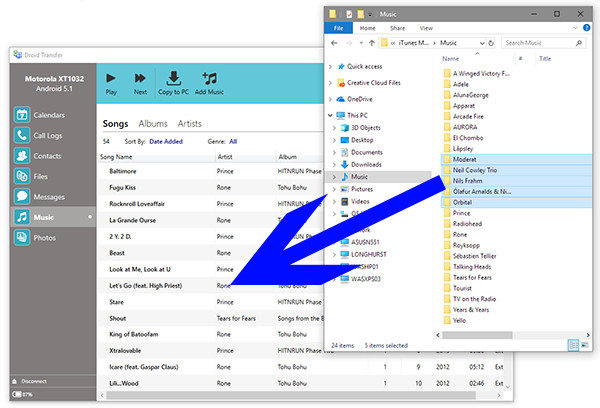Switch to the Albums tab
The width and height of the screenshot is (600, 408).
153,124
